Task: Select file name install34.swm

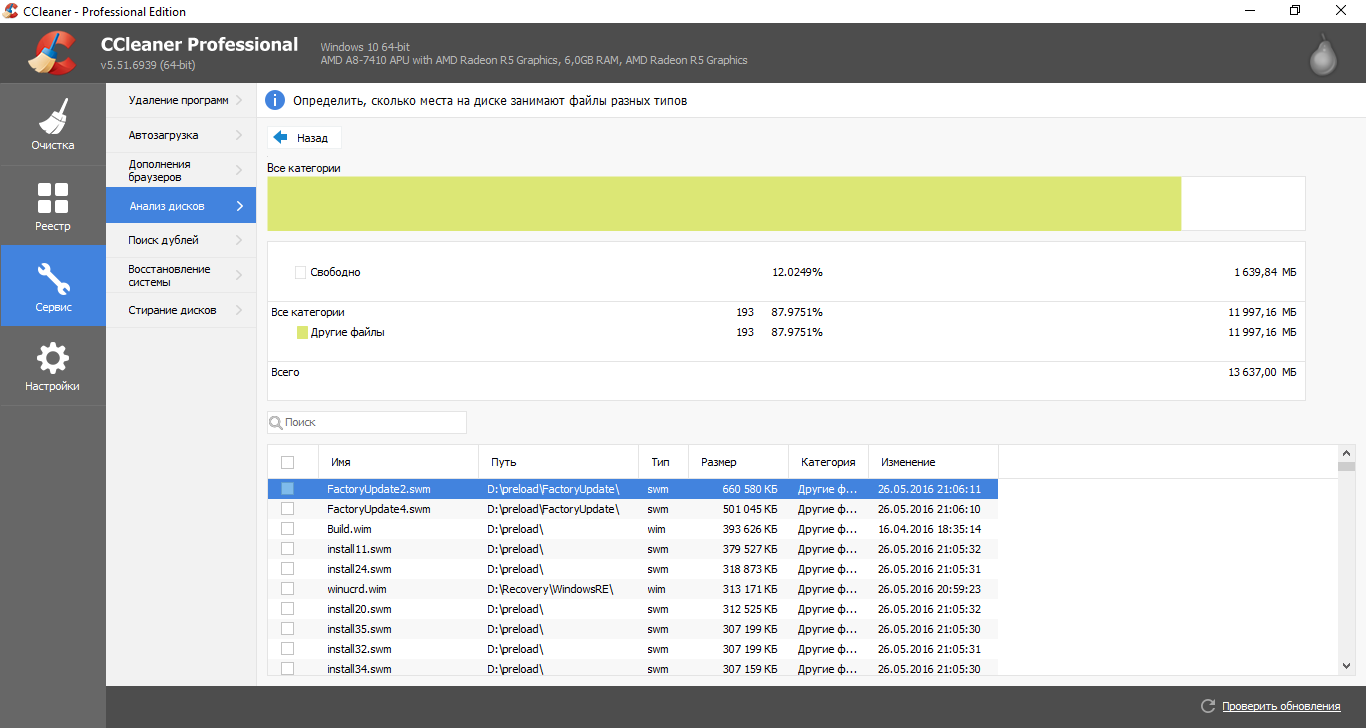Action: [359, 669]
